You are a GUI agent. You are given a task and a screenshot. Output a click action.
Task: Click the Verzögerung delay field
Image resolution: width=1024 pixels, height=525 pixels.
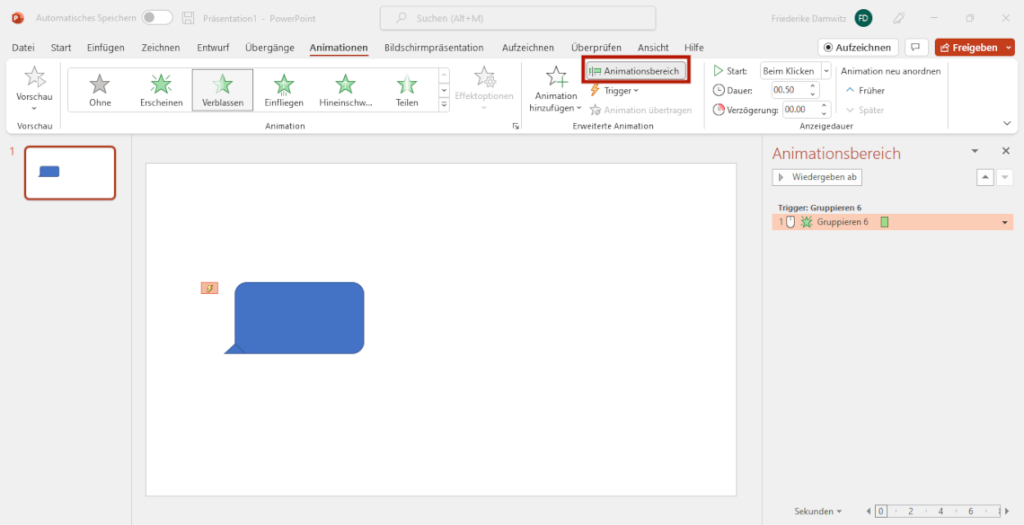[801, 110]
